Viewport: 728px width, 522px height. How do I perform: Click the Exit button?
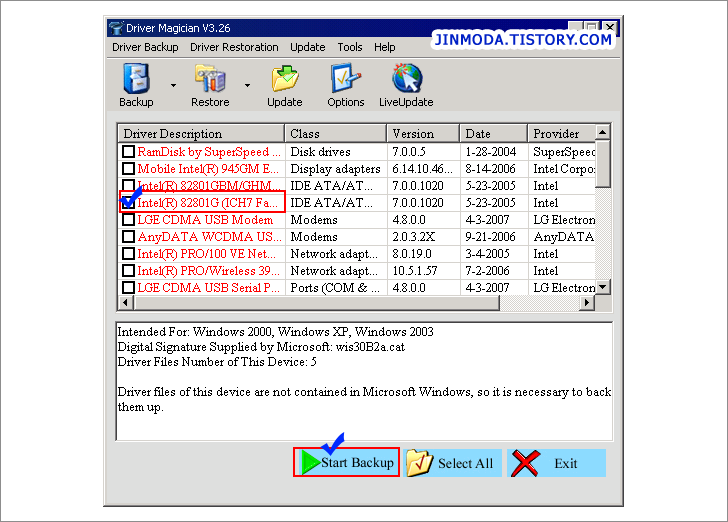(x=557, y=463)
